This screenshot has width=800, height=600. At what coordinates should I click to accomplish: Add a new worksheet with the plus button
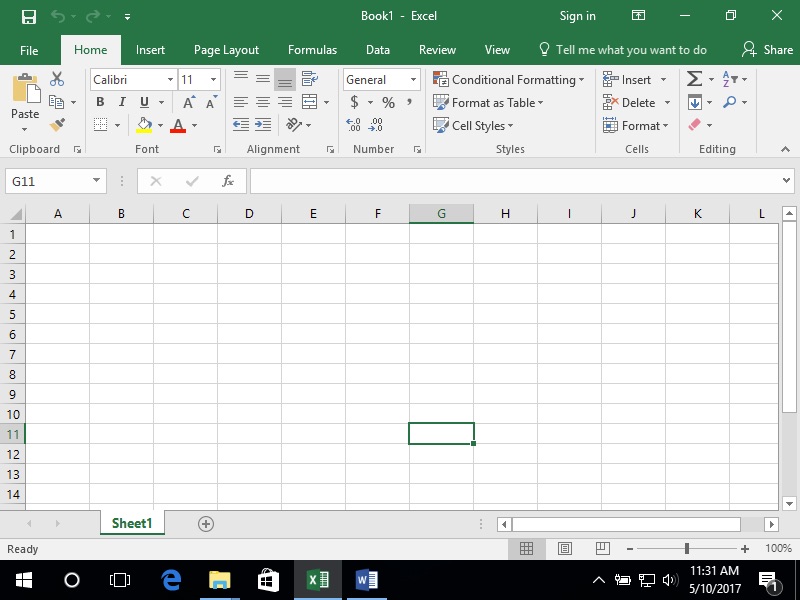pyautogui.click(x=205, y=523)
